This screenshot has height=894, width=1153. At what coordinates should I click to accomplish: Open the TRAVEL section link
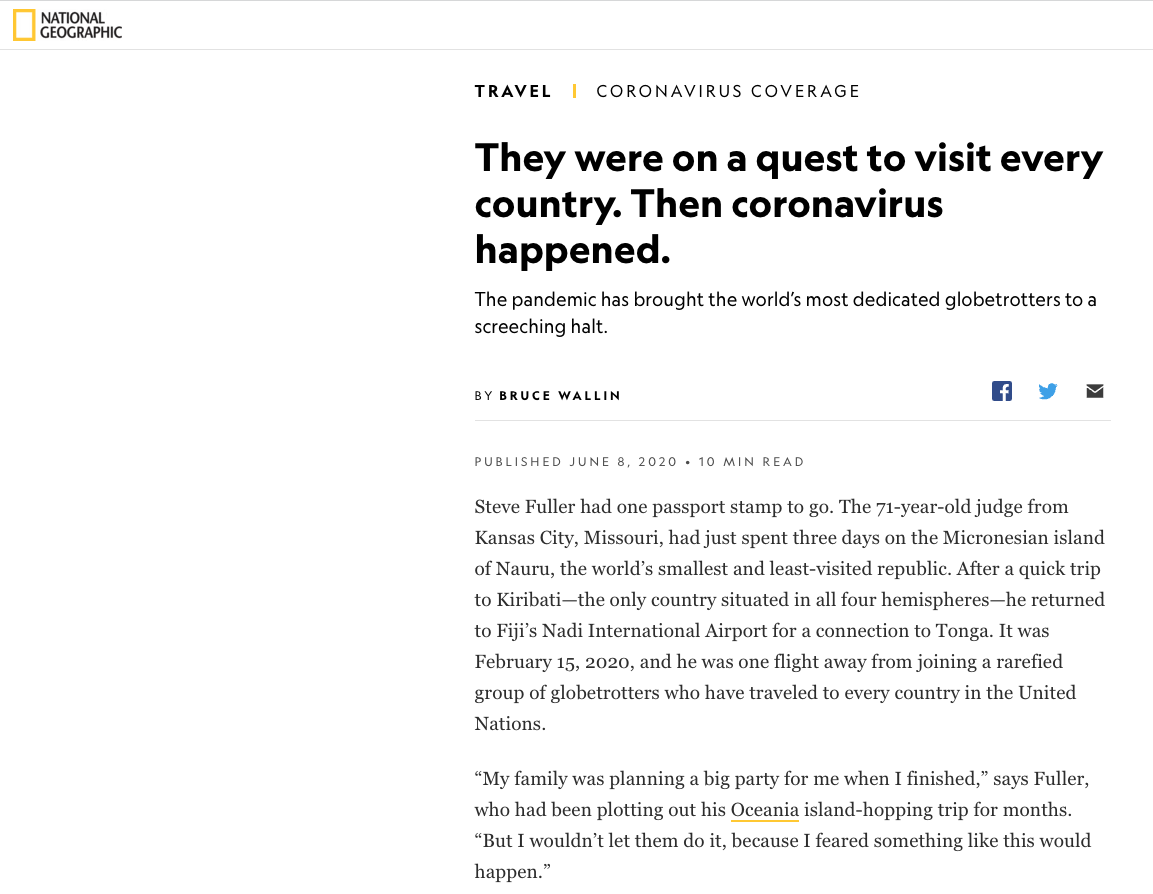coord(513,91)
